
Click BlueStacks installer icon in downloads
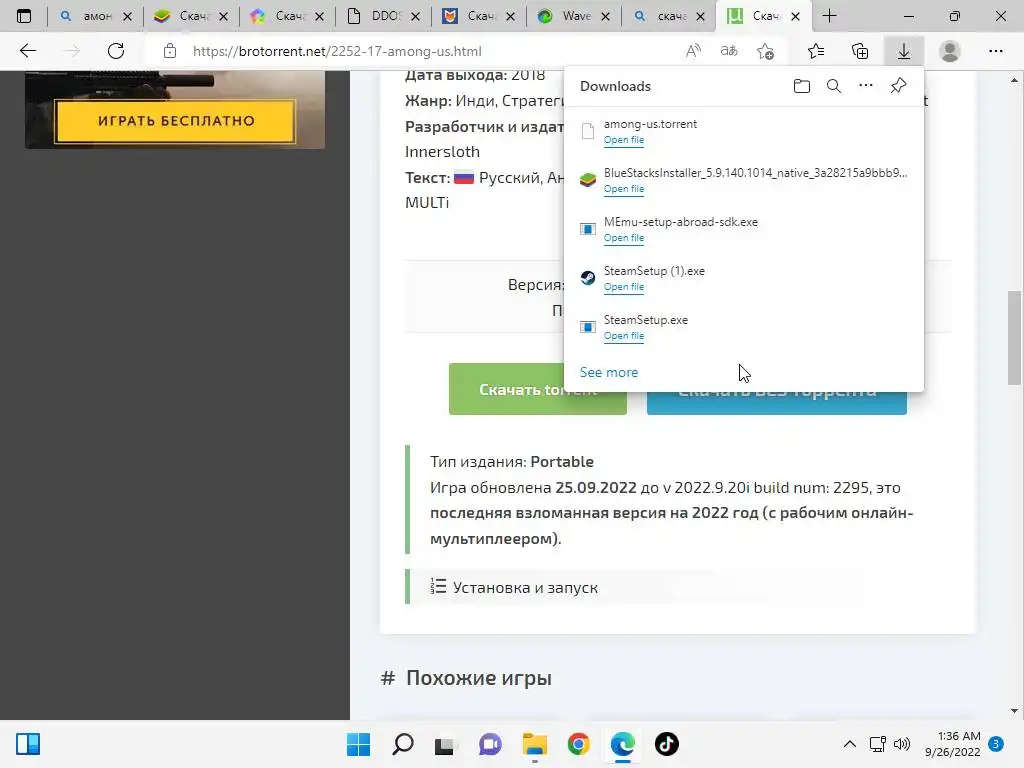click(x=588, y=180)
